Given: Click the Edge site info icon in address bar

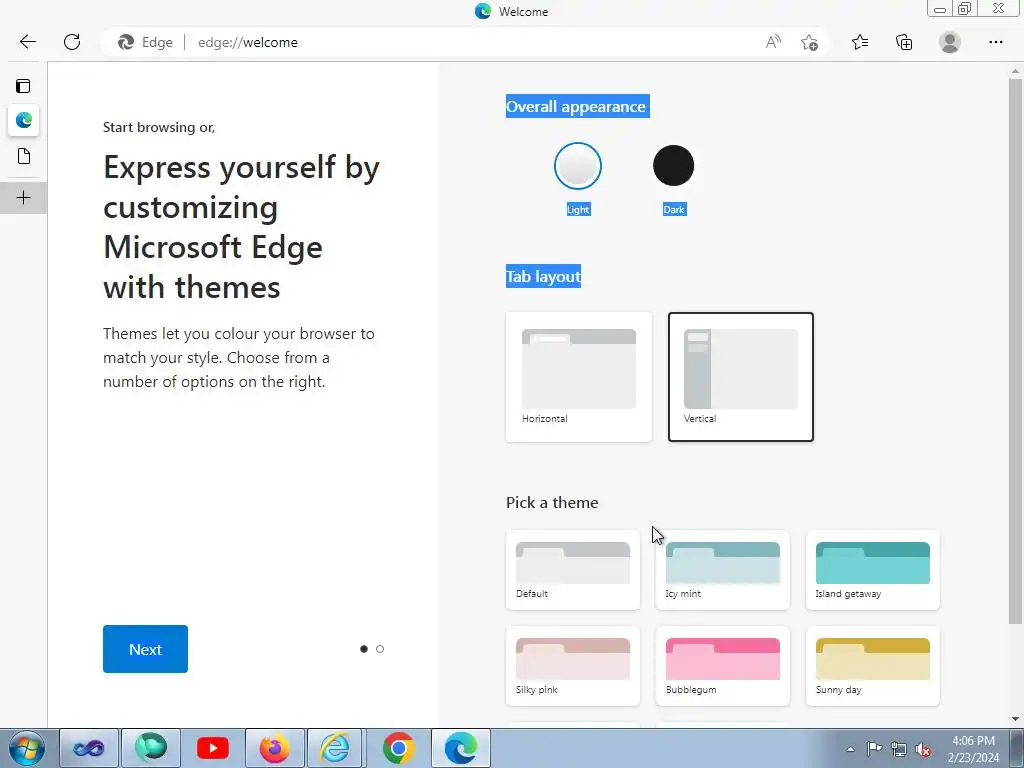Looking at the screenshot, I should click(145, 42).
